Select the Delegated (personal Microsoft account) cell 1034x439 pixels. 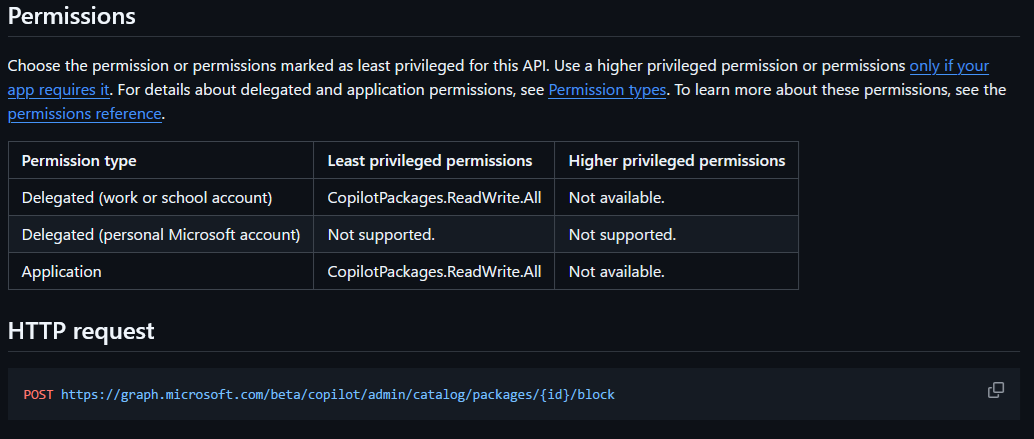[x=161, y=235]
